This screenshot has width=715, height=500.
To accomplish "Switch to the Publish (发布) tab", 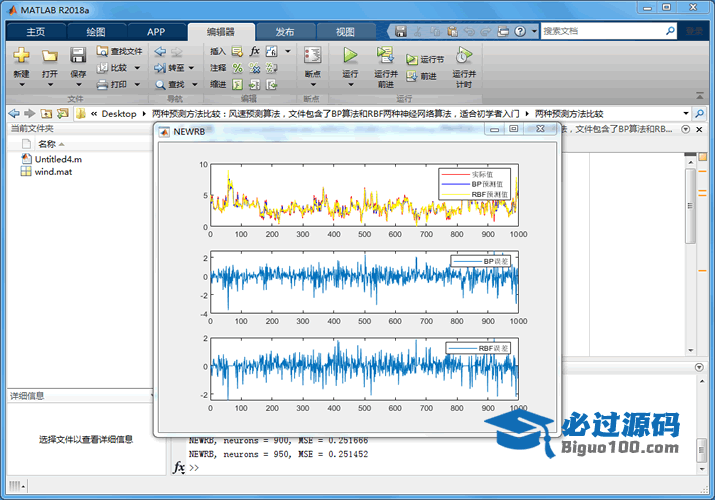I will tap(285, 32).
